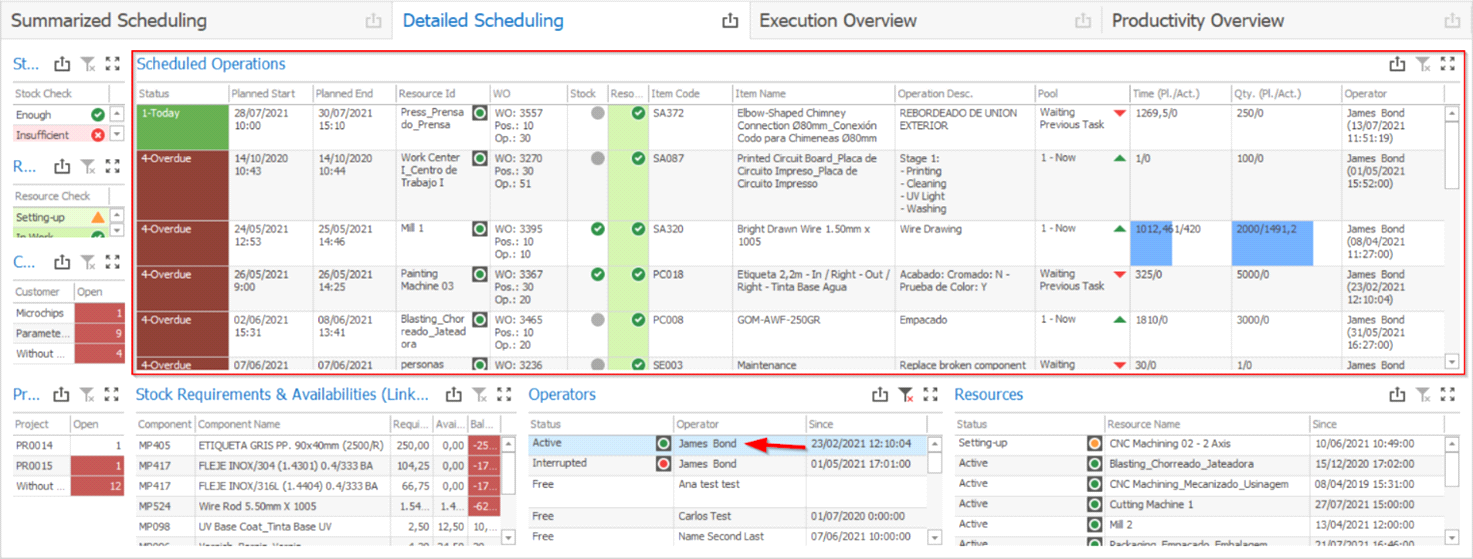Click the export icon in Resources panel

pos(1397,395)
